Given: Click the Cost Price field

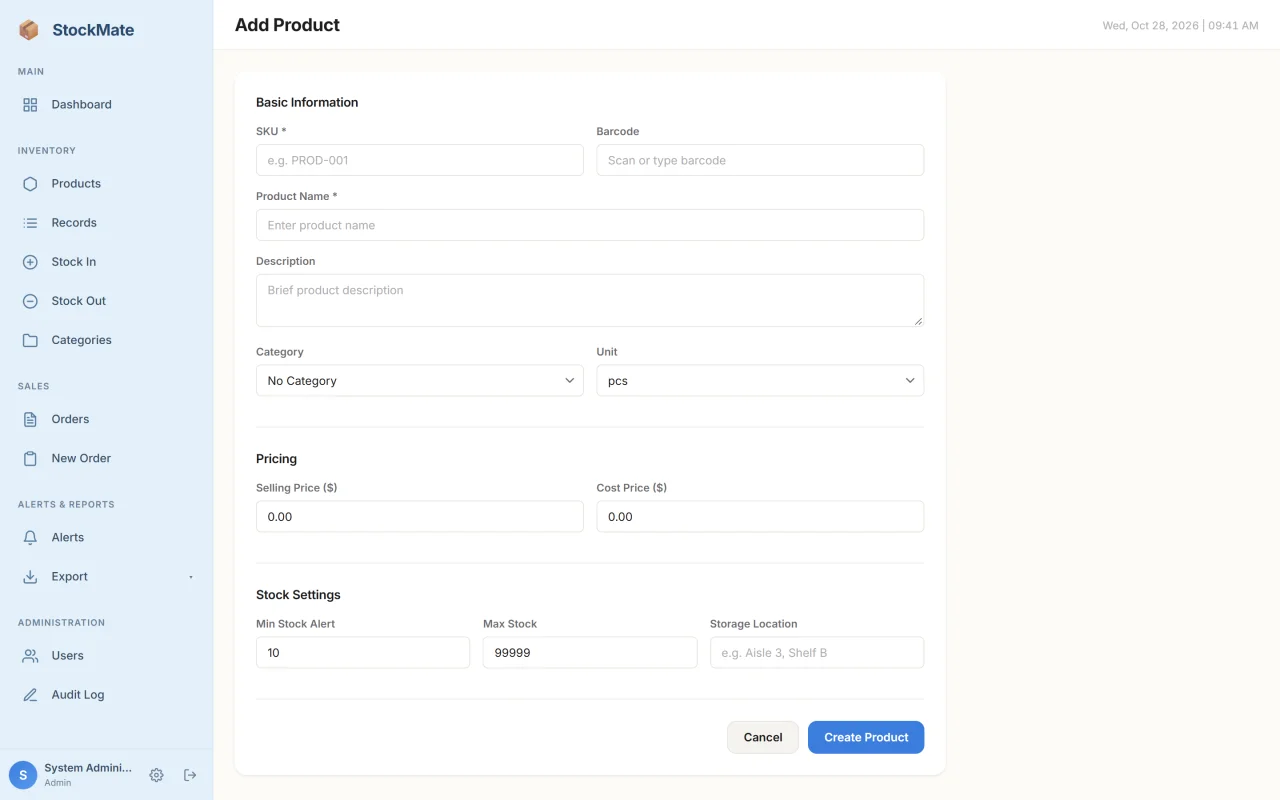Looking at the screenshot, I should coord(760,517).
